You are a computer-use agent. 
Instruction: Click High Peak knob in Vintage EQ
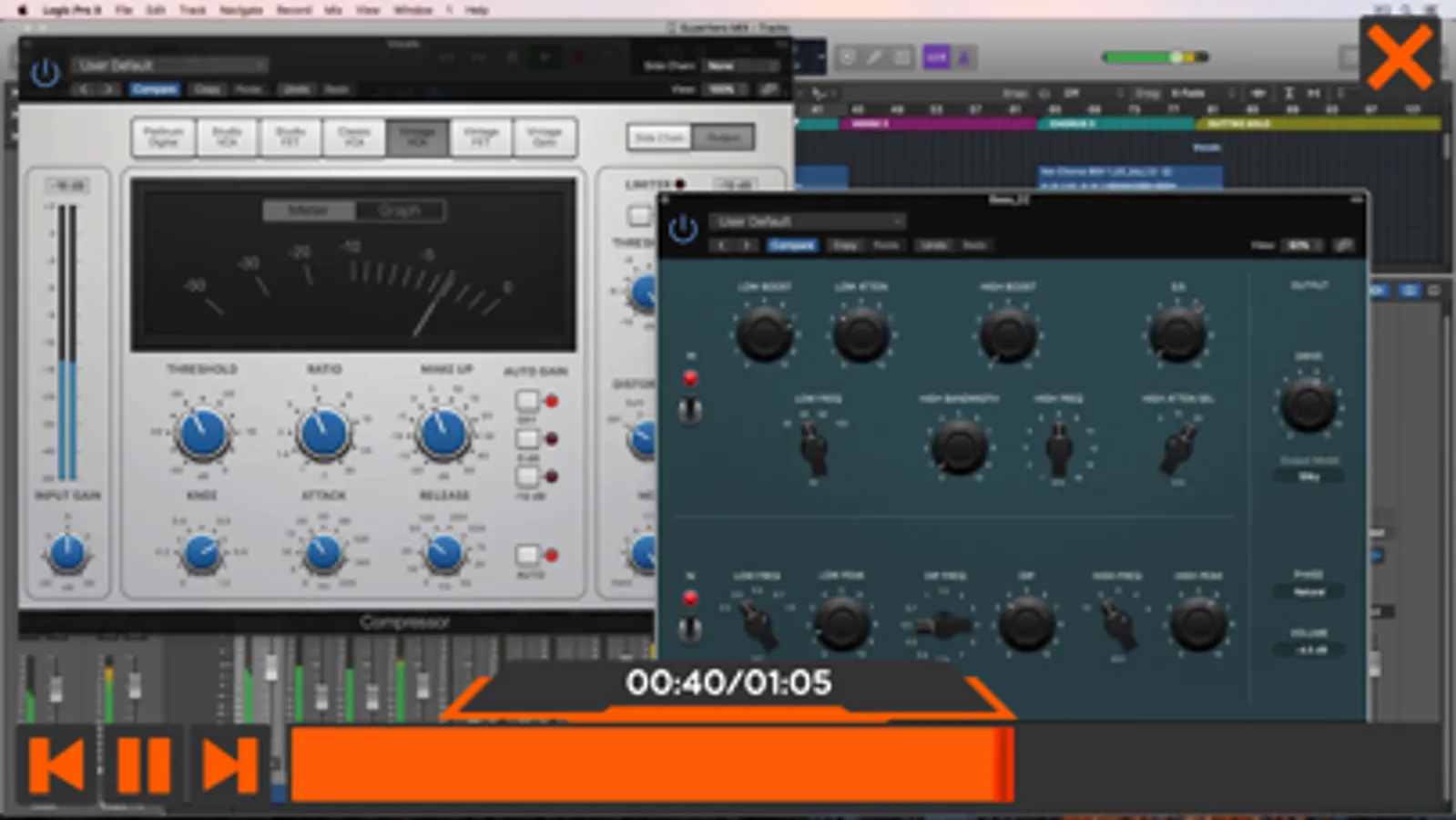(x=1198, y=623)
